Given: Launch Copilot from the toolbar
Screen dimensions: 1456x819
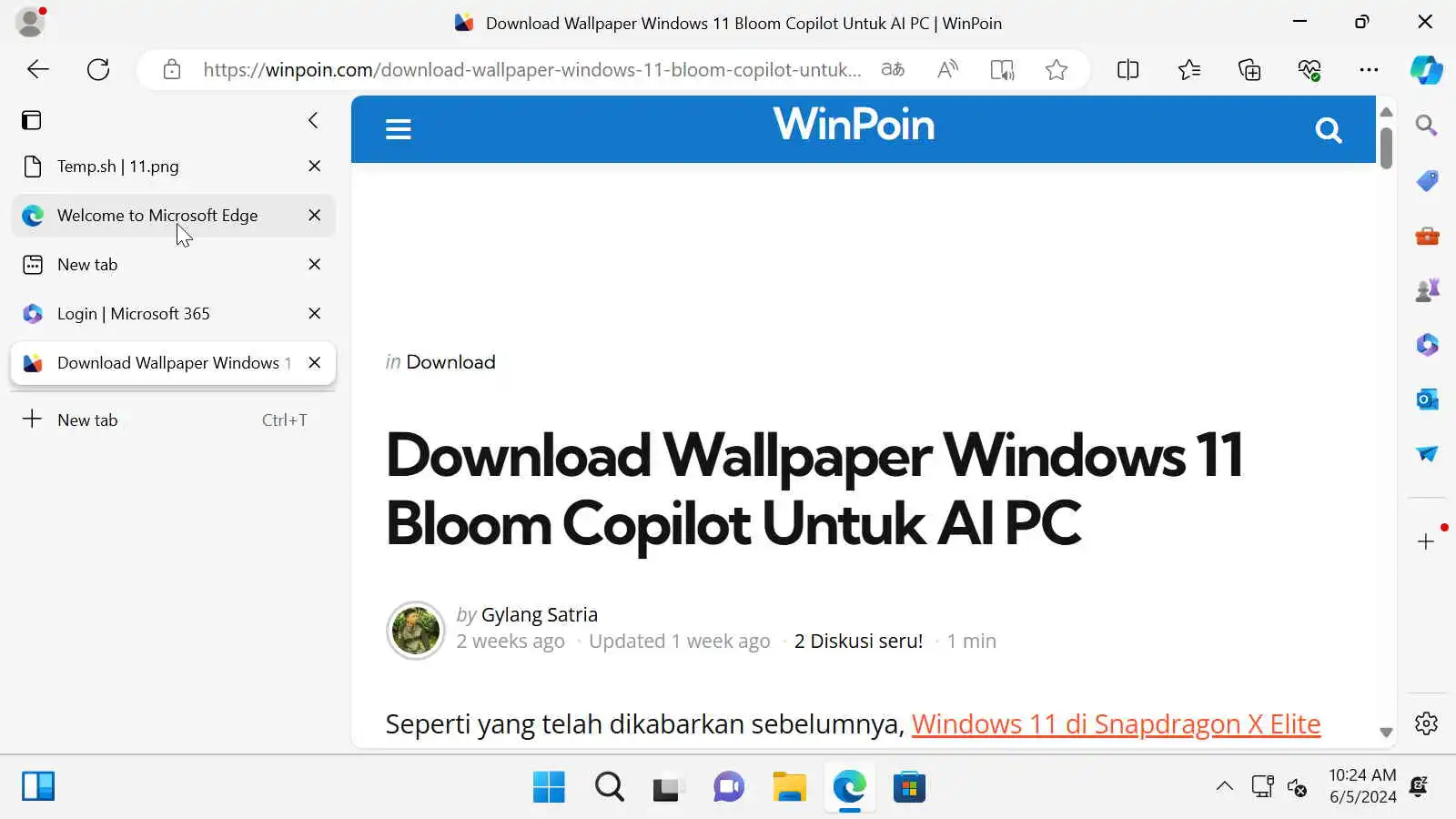Looking at the screenshot, I should pos(1426,70).
